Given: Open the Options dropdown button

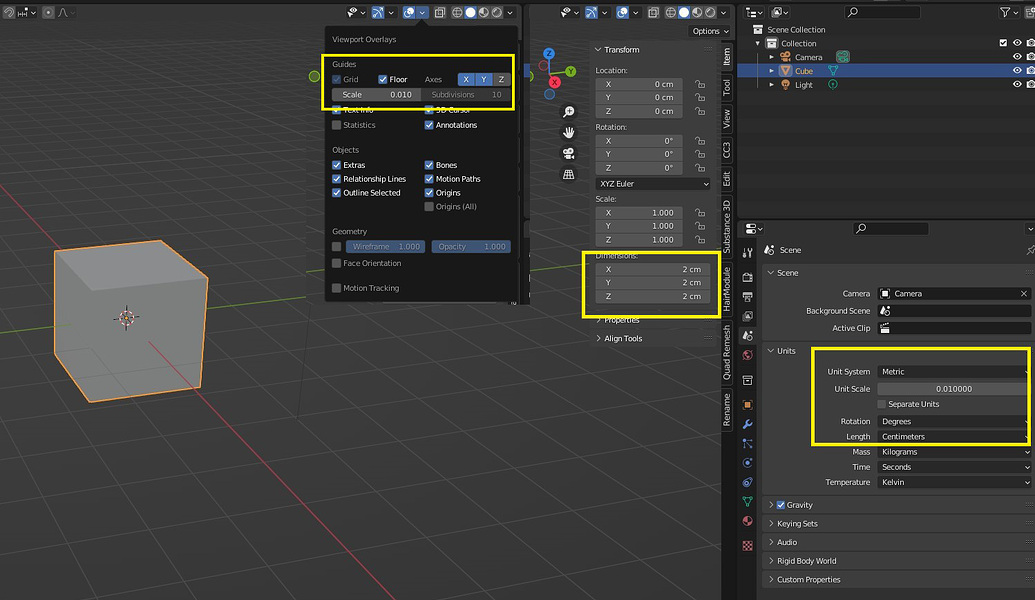Looking at the screenshot, I should [710, 31].
